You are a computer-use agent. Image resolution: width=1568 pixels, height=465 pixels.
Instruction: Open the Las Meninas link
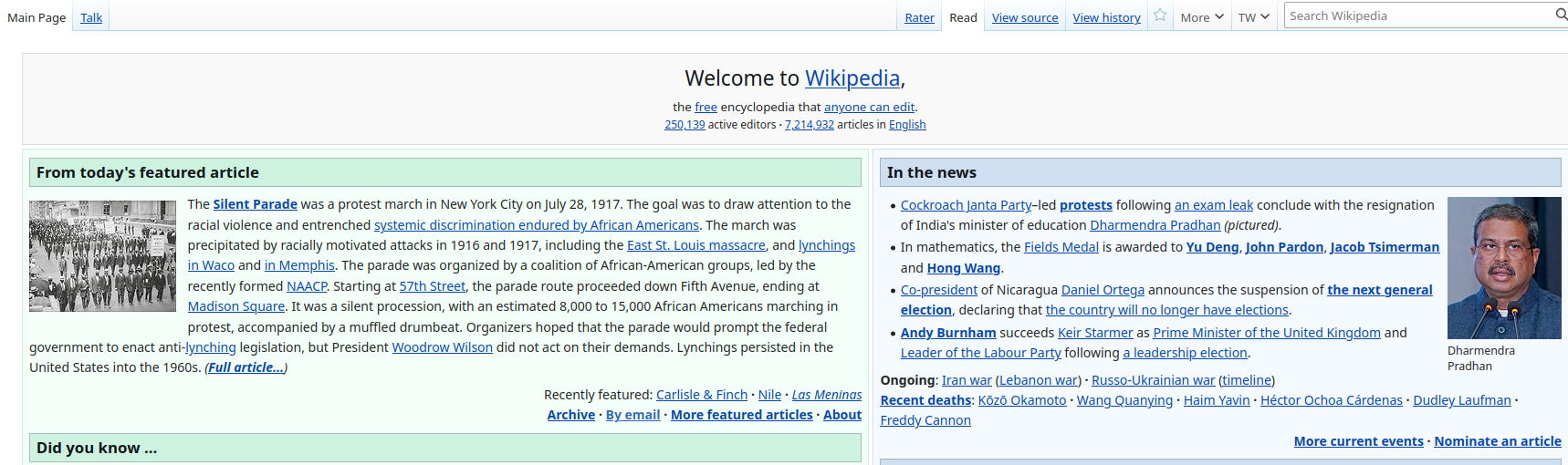[827, 395]
